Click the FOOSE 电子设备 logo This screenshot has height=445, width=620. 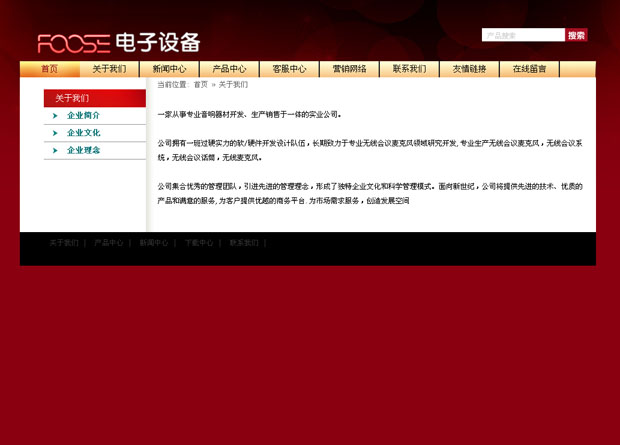pyautogui.click(x=119, y=42)
